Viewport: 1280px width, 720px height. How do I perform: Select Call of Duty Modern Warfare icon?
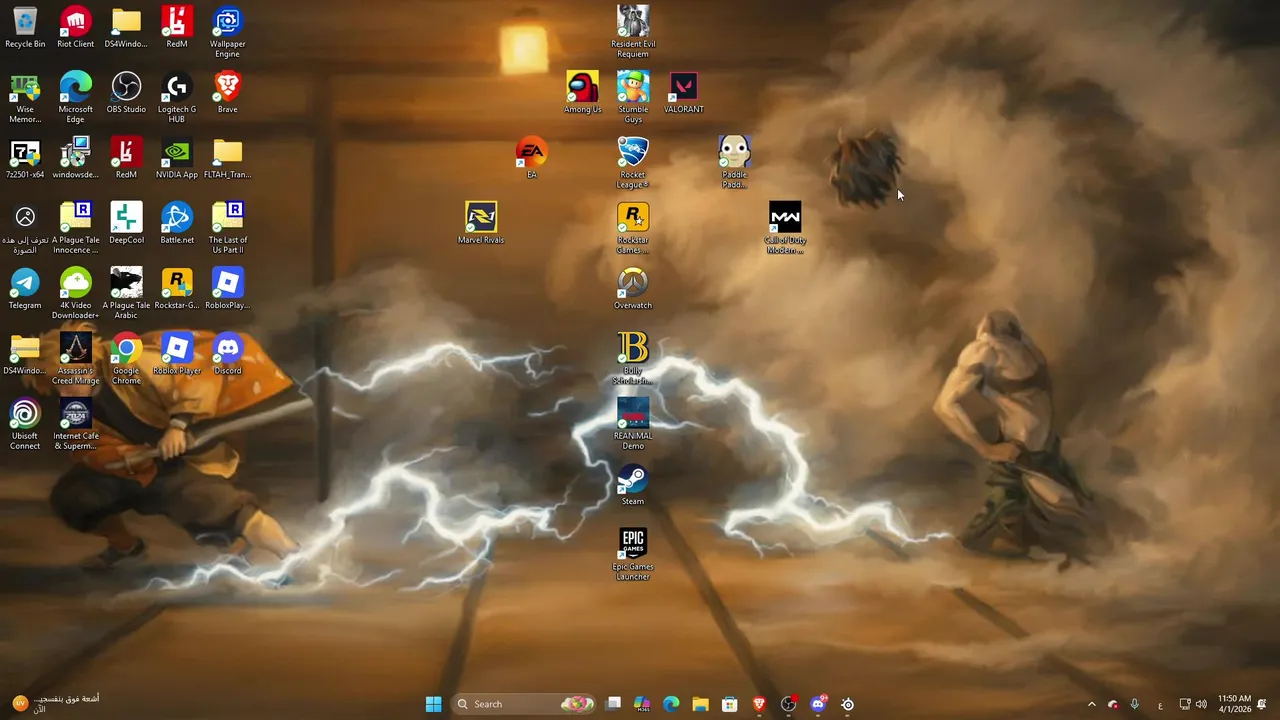pos(785,228)
